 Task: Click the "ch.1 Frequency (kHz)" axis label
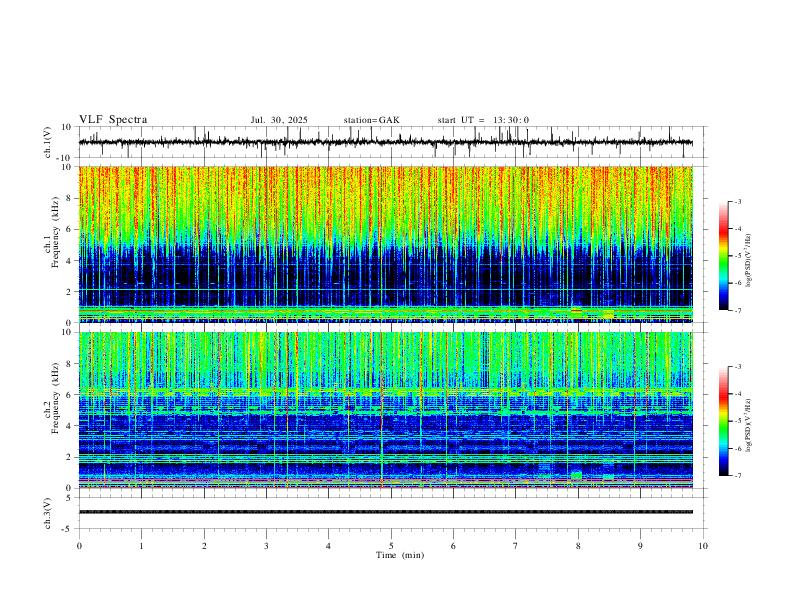pos(52,233)
